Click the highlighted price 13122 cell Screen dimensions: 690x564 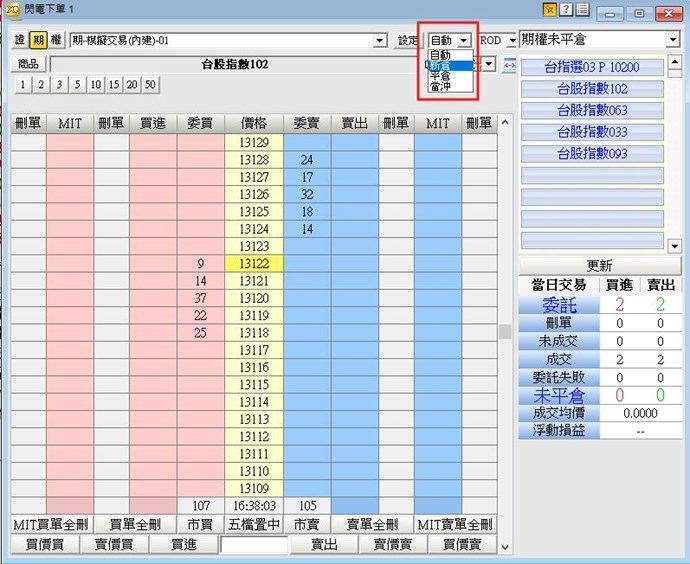255,263
